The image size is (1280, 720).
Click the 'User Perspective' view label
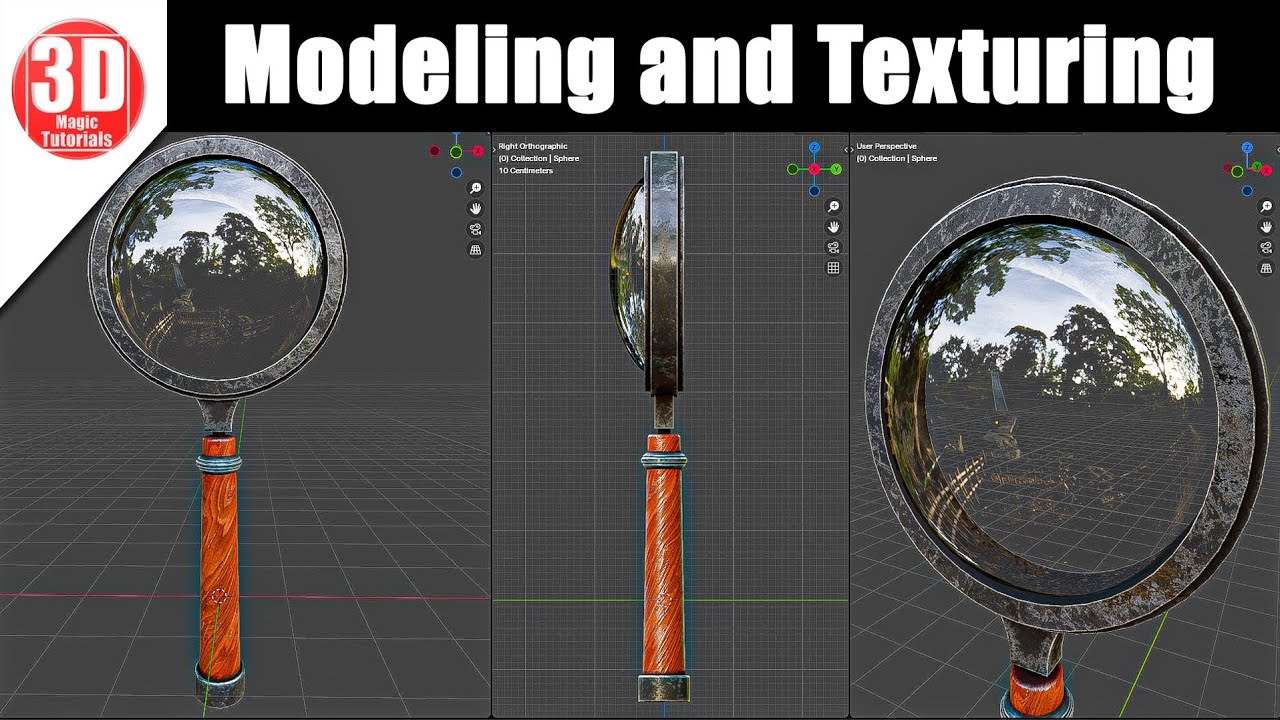(x=886, y=147)
